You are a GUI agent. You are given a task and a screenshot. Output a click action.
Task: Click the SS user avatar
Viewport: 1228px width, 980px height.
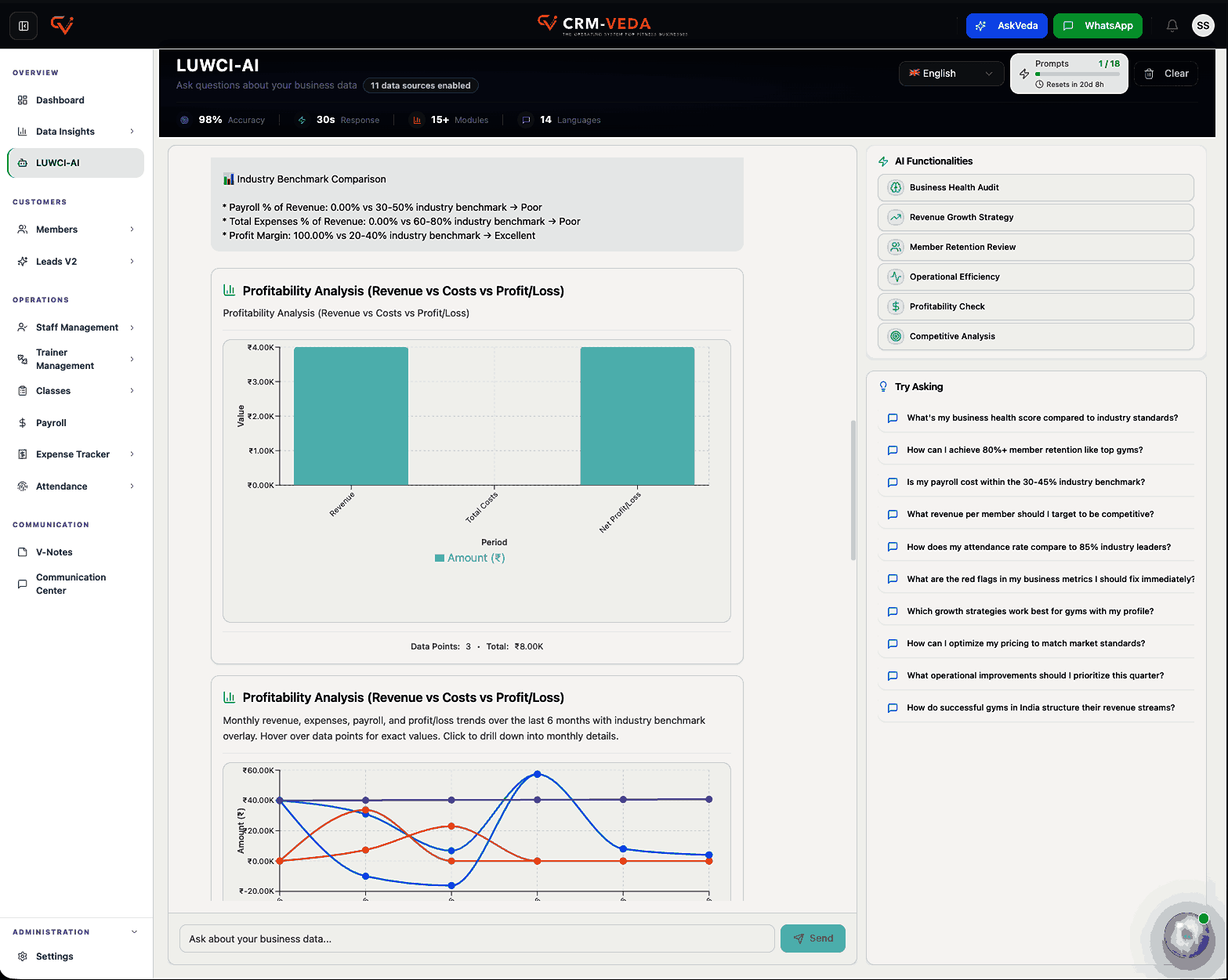pyautogui.click(x=1203, y=26)
